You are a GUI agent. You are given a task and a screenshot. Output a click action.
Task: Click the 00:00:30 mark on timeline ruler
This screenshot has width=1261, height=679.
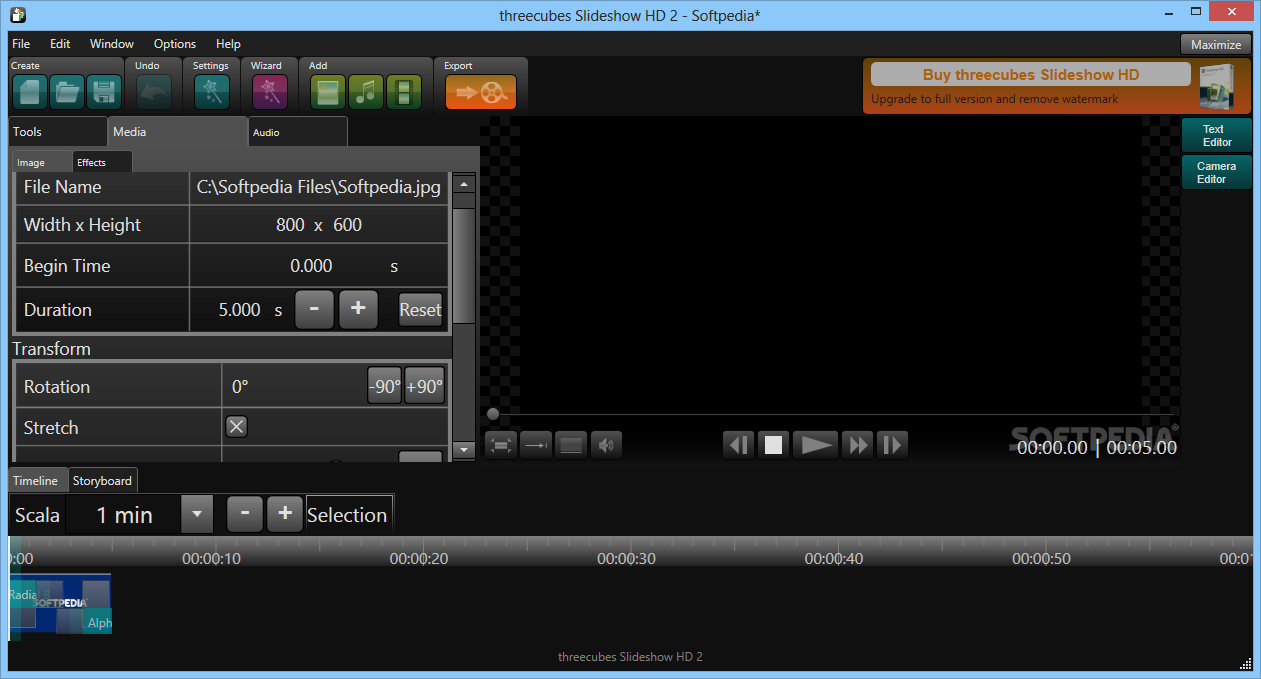click(x=626, y=559)
